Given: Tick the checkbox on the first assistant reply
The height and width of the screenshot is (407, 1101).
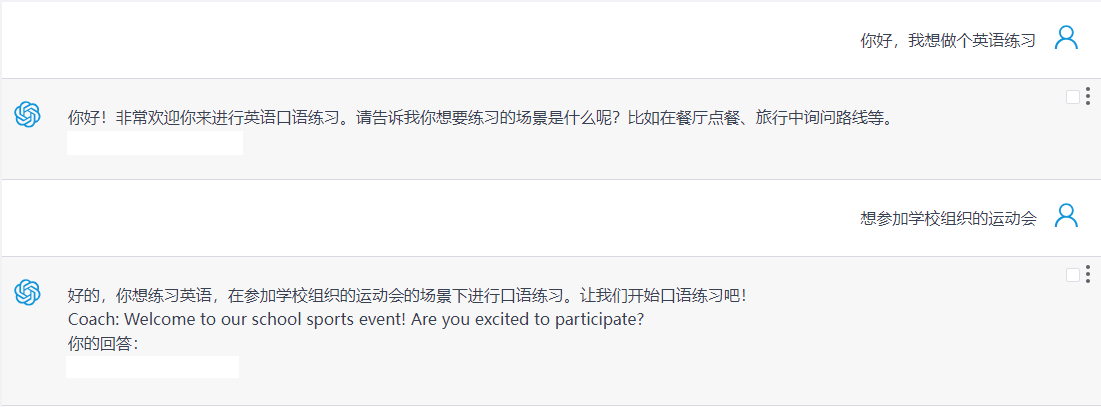Looking at the screenshot, I should coord(1073,97).
